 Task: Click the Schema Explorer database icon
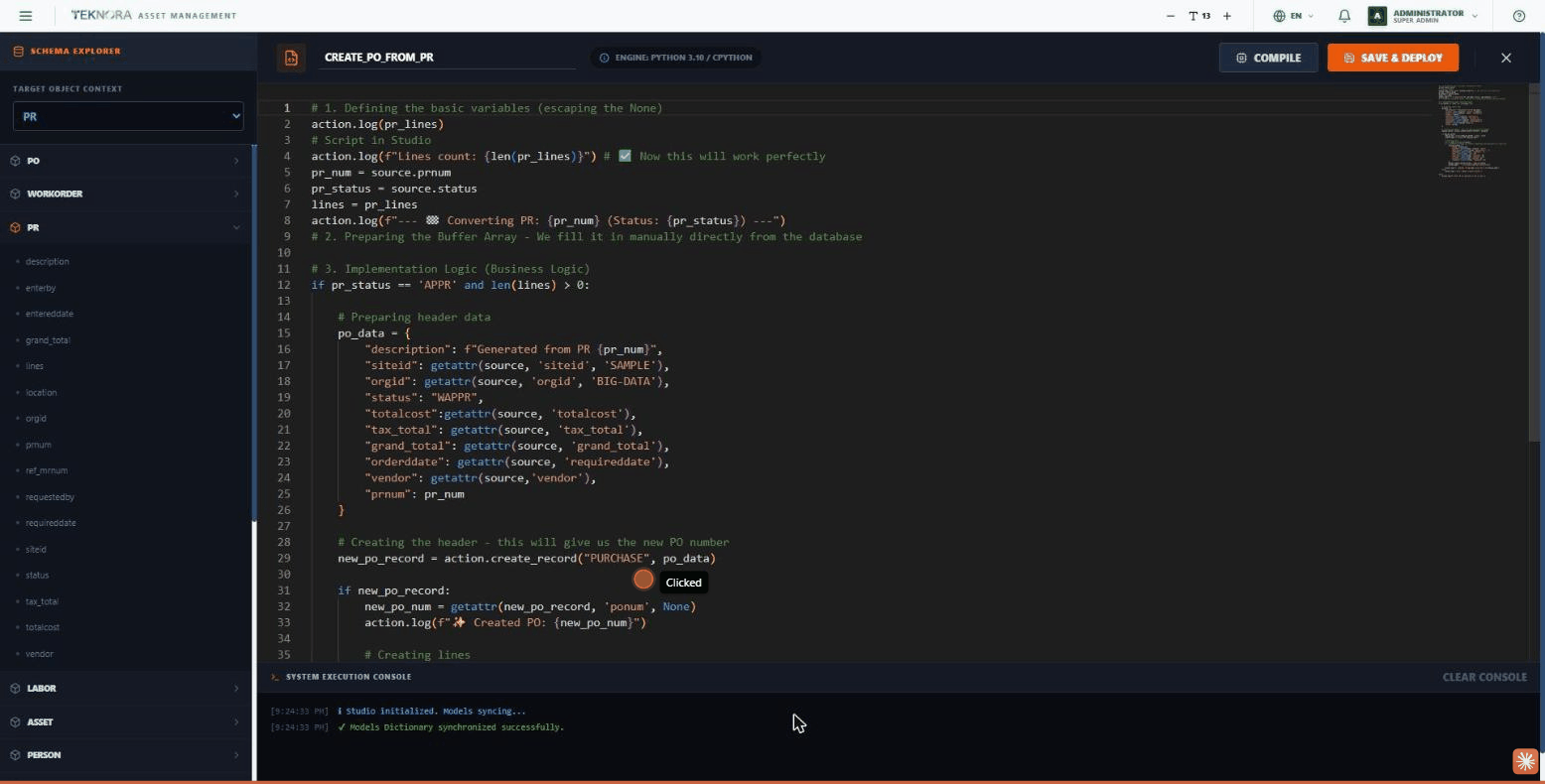coord(18,51)
